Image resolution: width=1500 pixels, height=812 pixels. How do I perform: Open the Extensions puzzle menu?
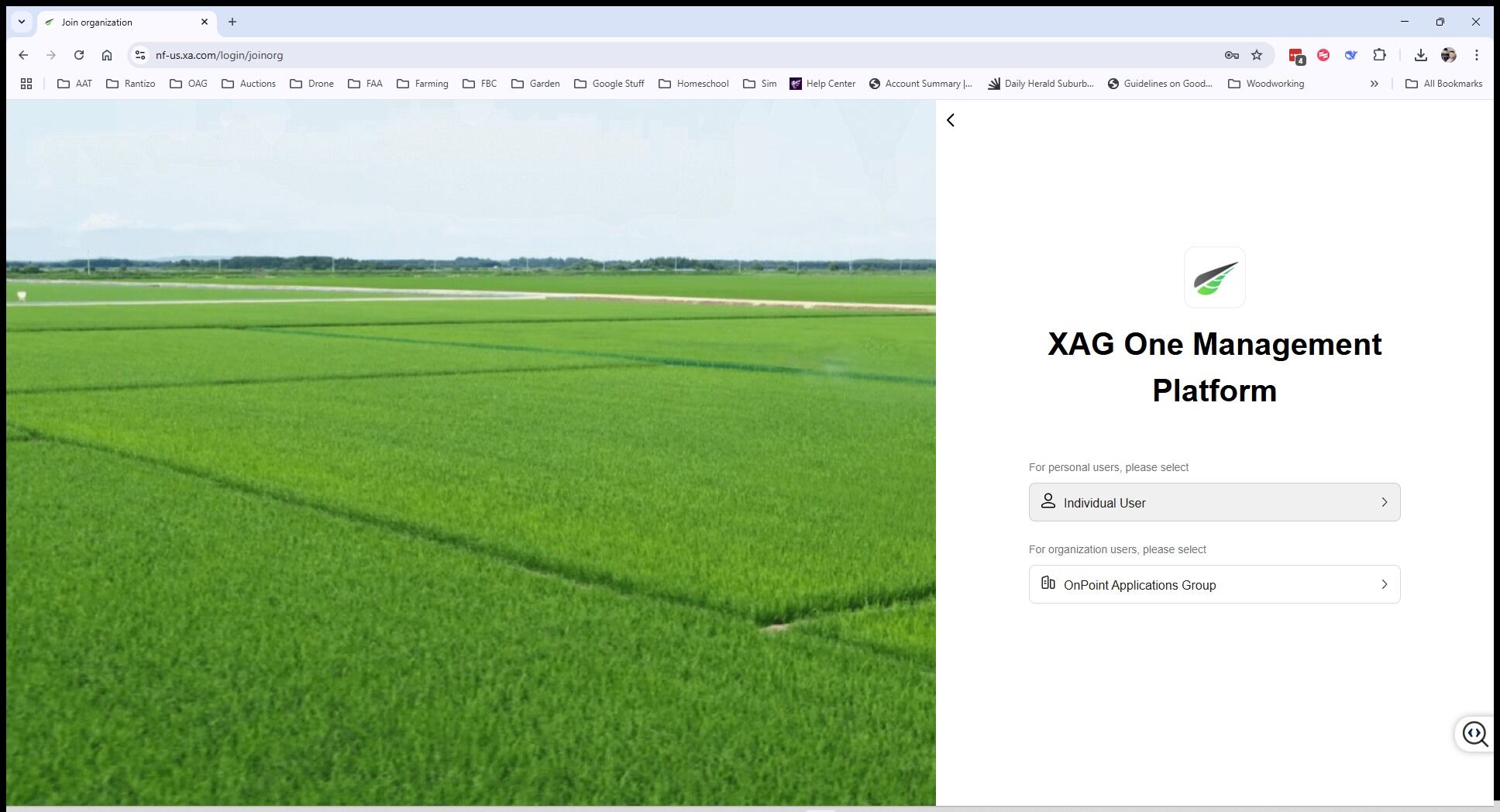(1379, 55)
